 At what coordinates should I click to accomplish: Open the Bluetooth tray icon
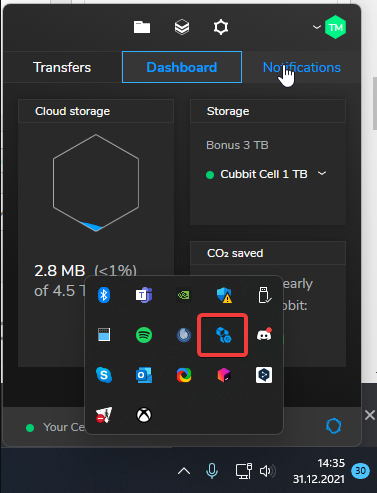click(x=104, y=295)
